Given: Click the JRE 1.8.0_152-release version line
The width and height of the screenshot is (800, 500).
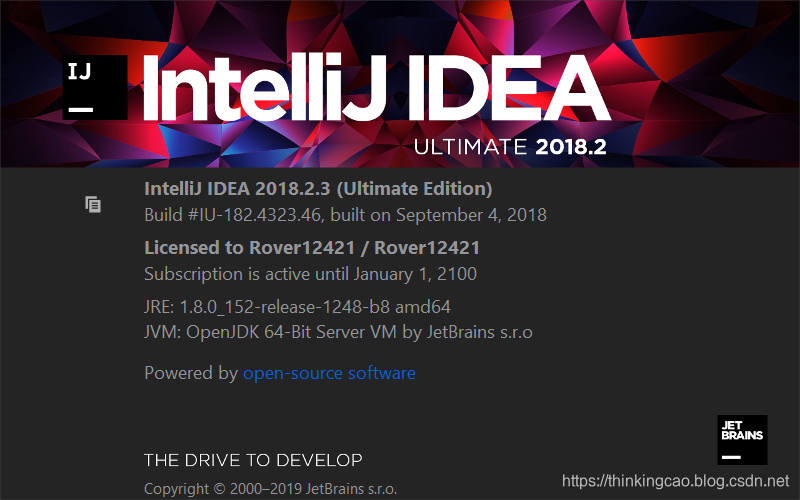Looking at the screenshot, I should tap(297, 307).
